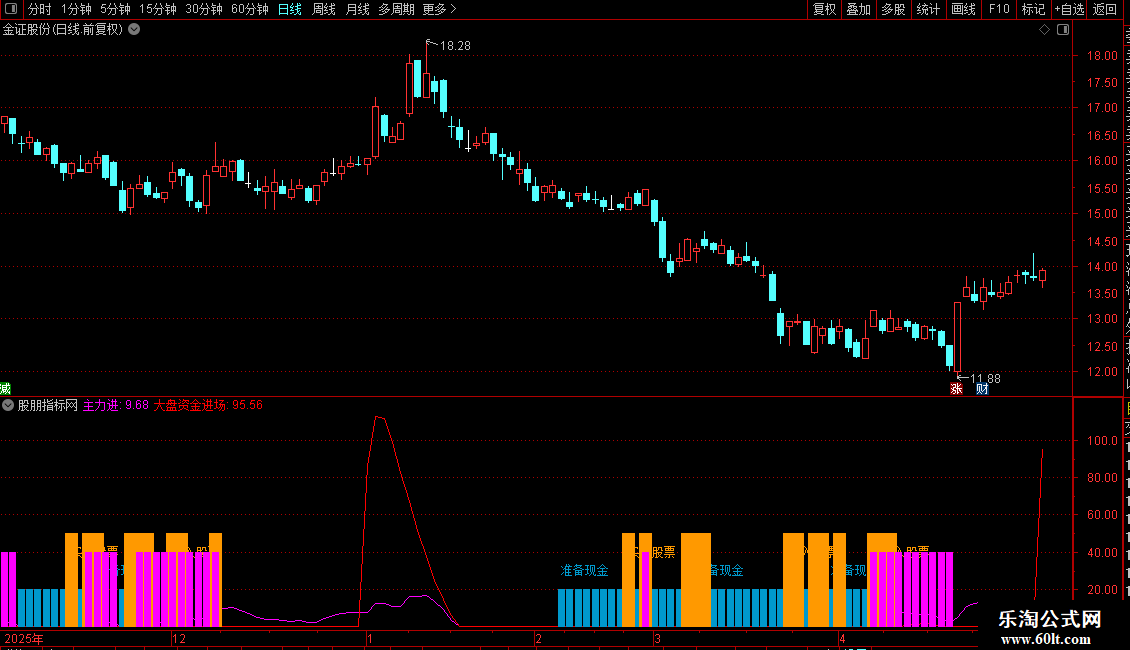Viewport: 1130px width, 650px height.
Task: Switch to 周线 weekly chart tab
Action: pos(324,9)
